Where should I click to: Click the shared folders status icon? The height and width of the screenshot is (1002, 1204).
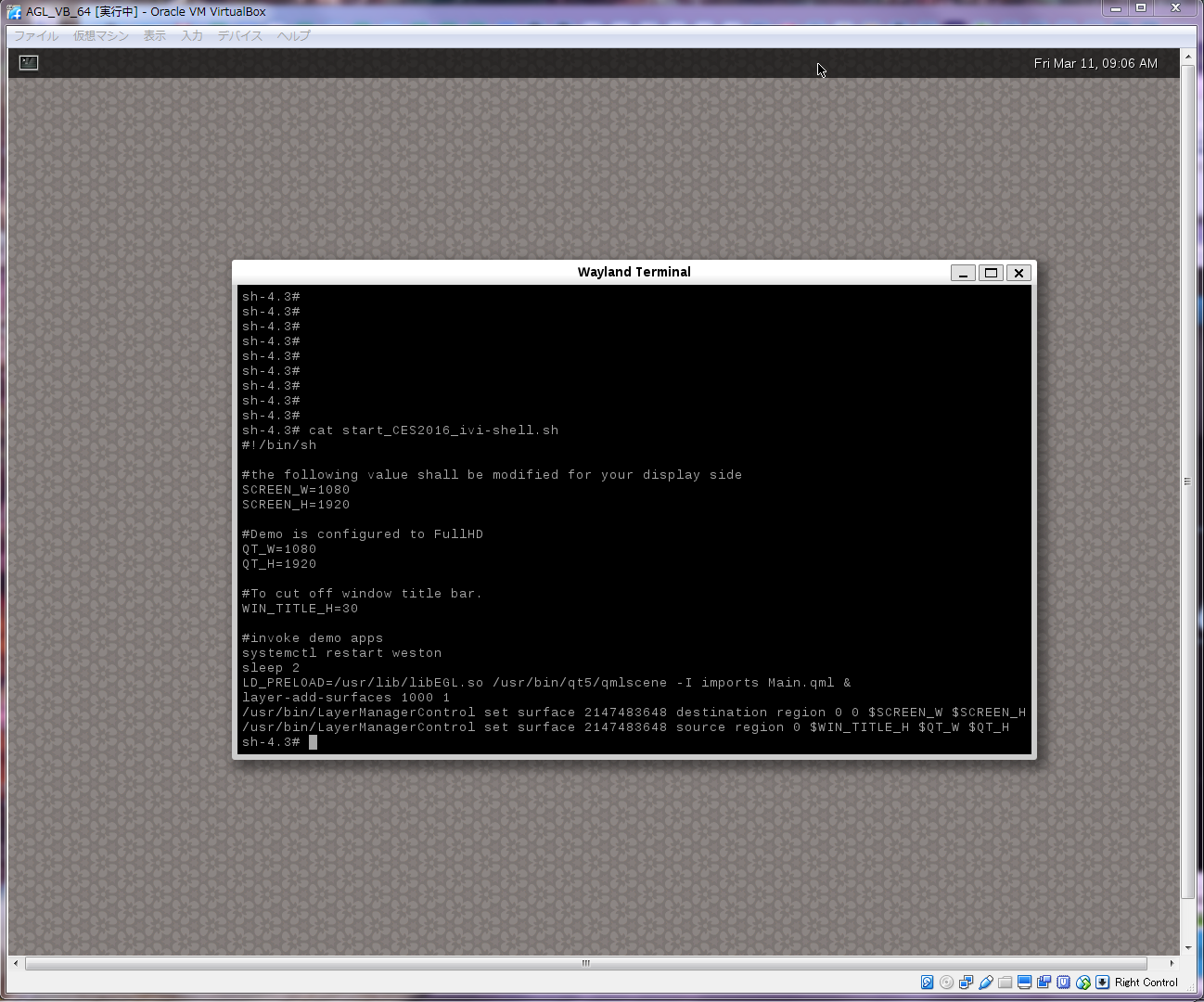click(1005, 982)
